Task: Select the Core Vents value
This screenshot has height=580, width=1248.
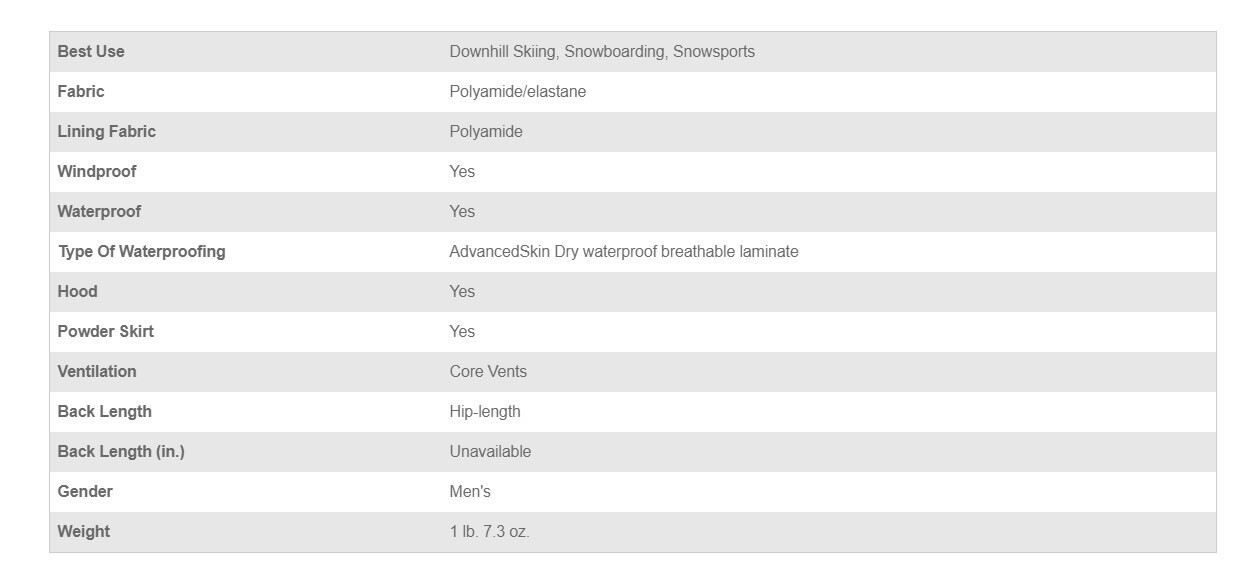Action: tap(488, 372)
